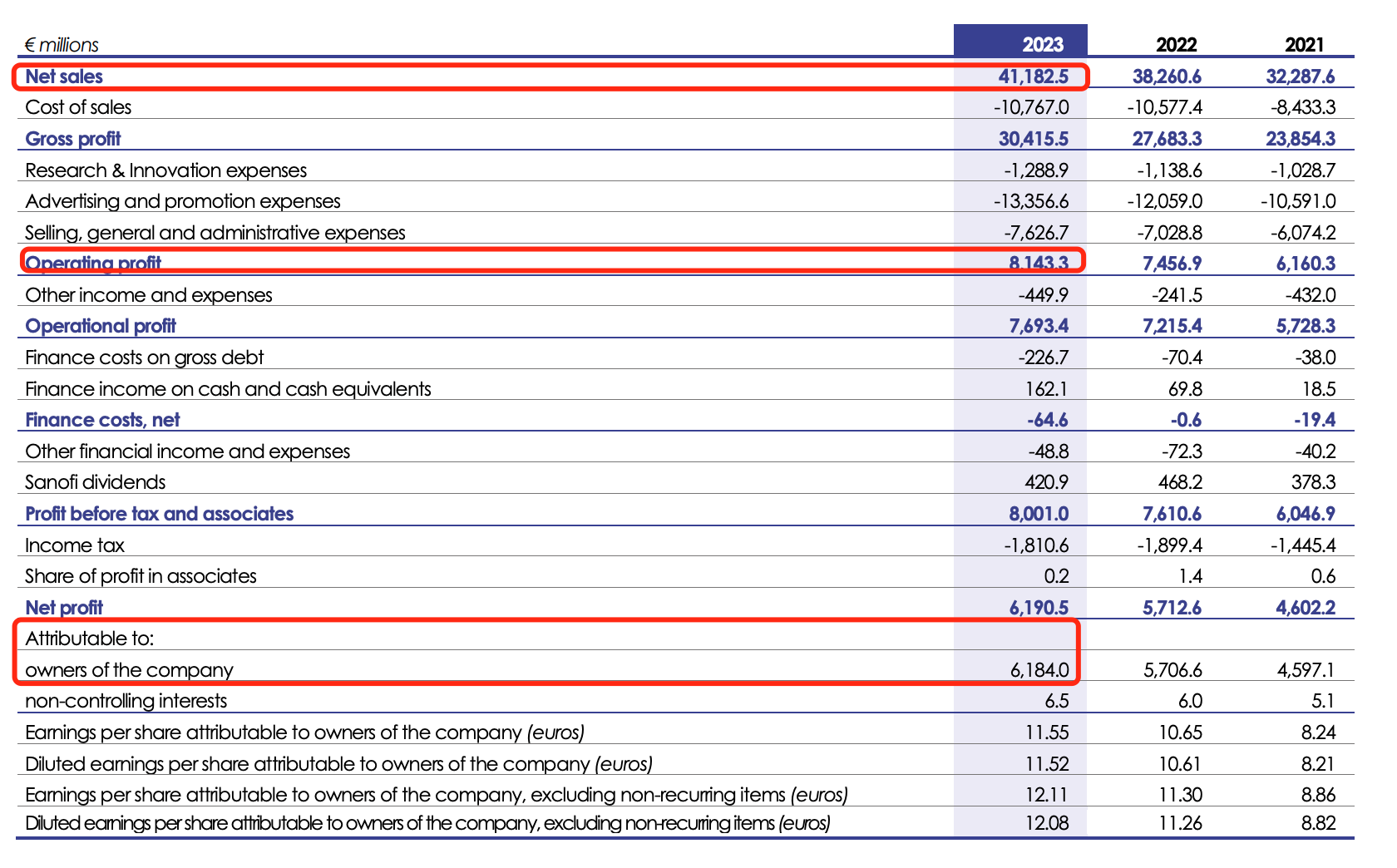The image size is (1397, 868).
Task: Click the 2022 Operating profit value 7,456.9
Action: click(x=1172, y=264)
